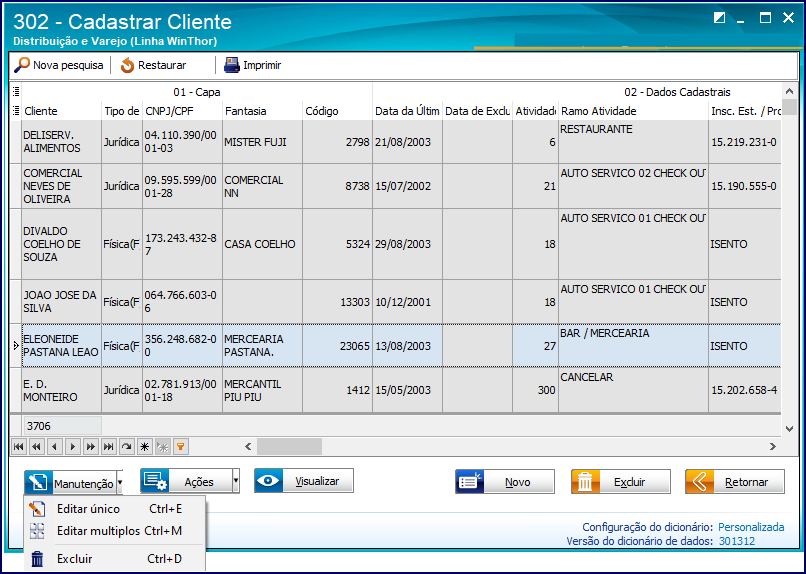The height and width of the screenshot is (574, 806).
Task: Go to first record navigator button
Action: tap(19, 447)
